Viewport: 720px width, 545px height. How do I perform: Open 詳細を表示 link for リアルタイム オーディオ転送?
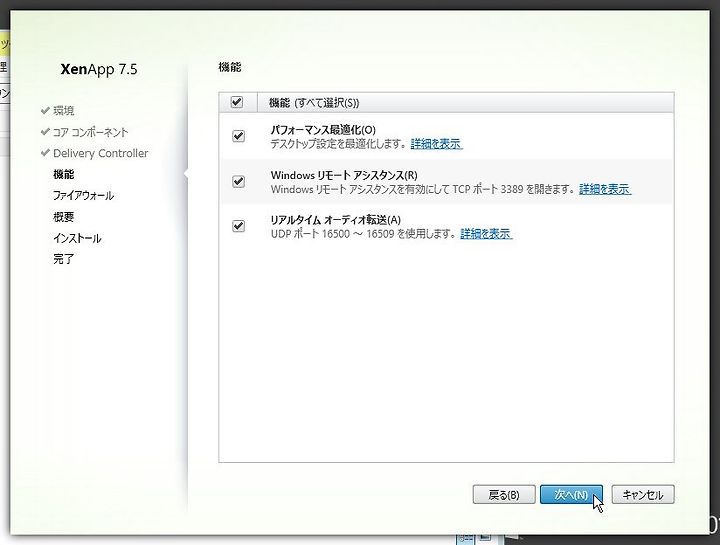[x=486, y=234]
